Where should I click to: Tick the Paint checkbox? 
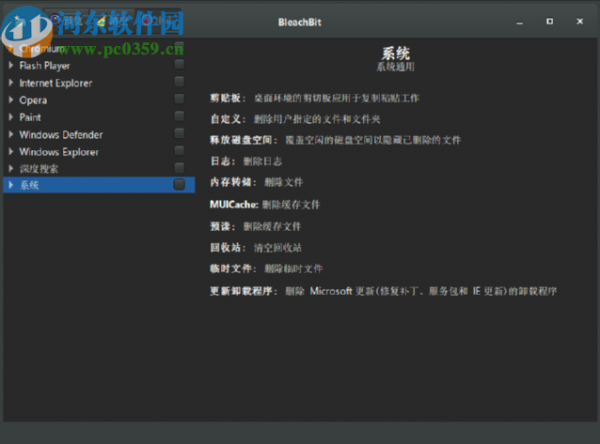tap(179, 116)
